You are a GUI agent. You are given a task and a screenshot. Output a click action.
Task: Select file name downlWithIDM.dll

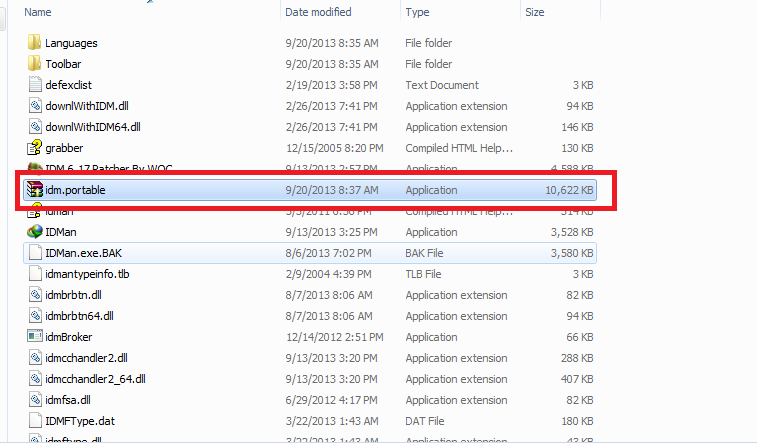87,106
